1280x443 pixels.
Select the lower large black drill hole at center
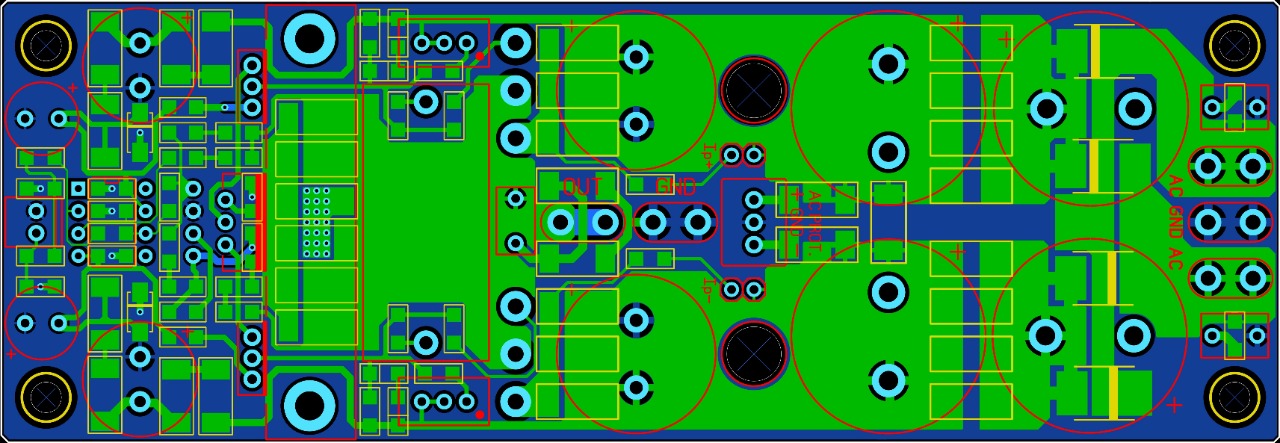coord(754,353)
